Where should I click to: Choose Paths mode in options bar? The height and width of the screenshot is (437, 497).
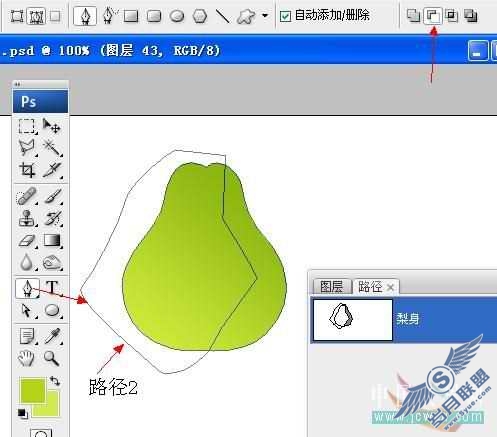[x=36, y=16]
